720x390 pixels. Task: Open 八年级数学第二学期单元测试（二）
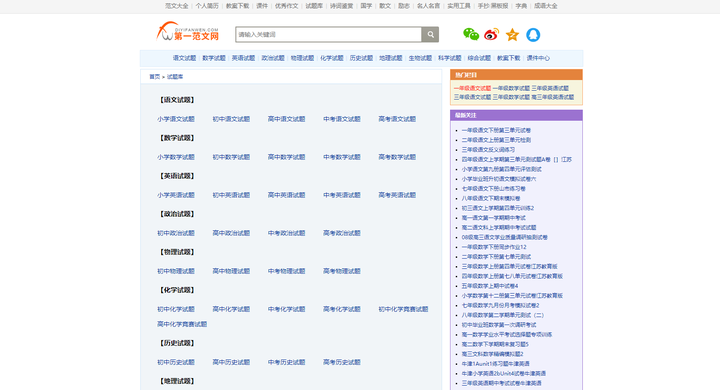(503, 315)
